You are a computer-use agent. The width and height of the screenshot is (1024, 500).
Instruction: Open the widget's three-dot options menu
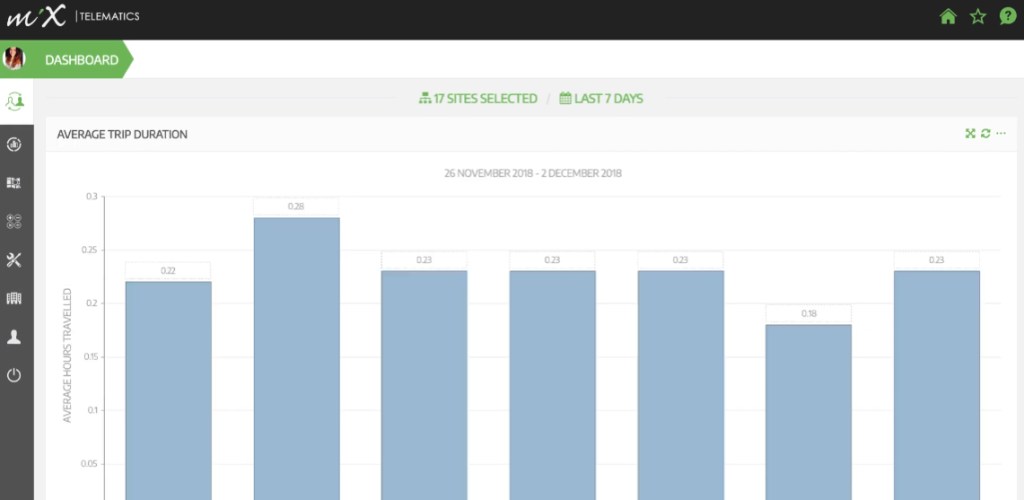tap(1001, 133)
